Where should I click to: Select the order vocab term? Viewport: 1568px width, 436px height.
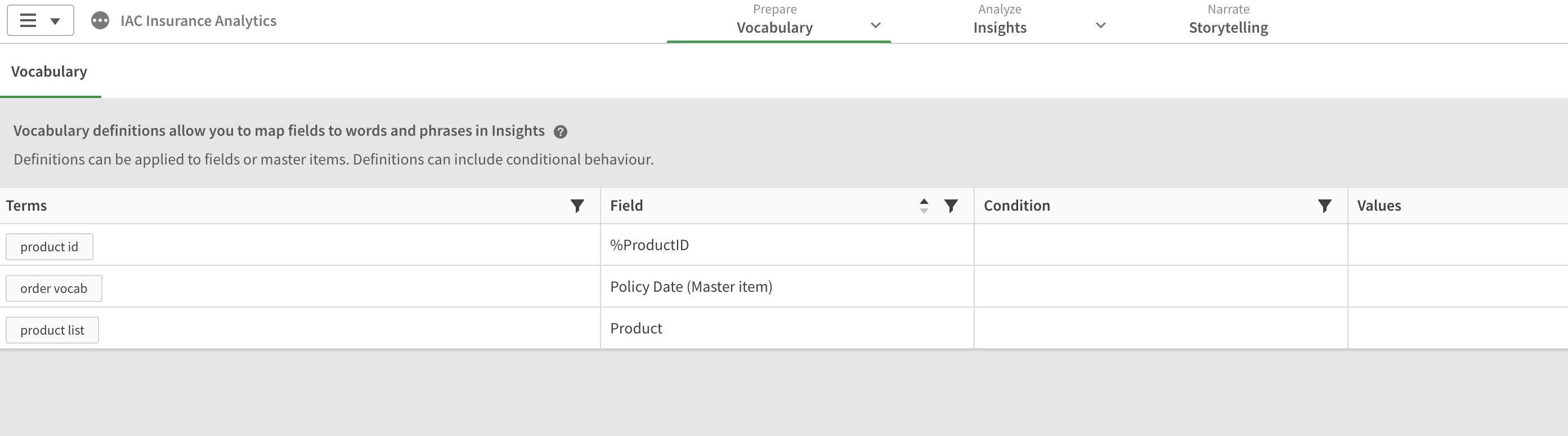[x=53, y=288]
